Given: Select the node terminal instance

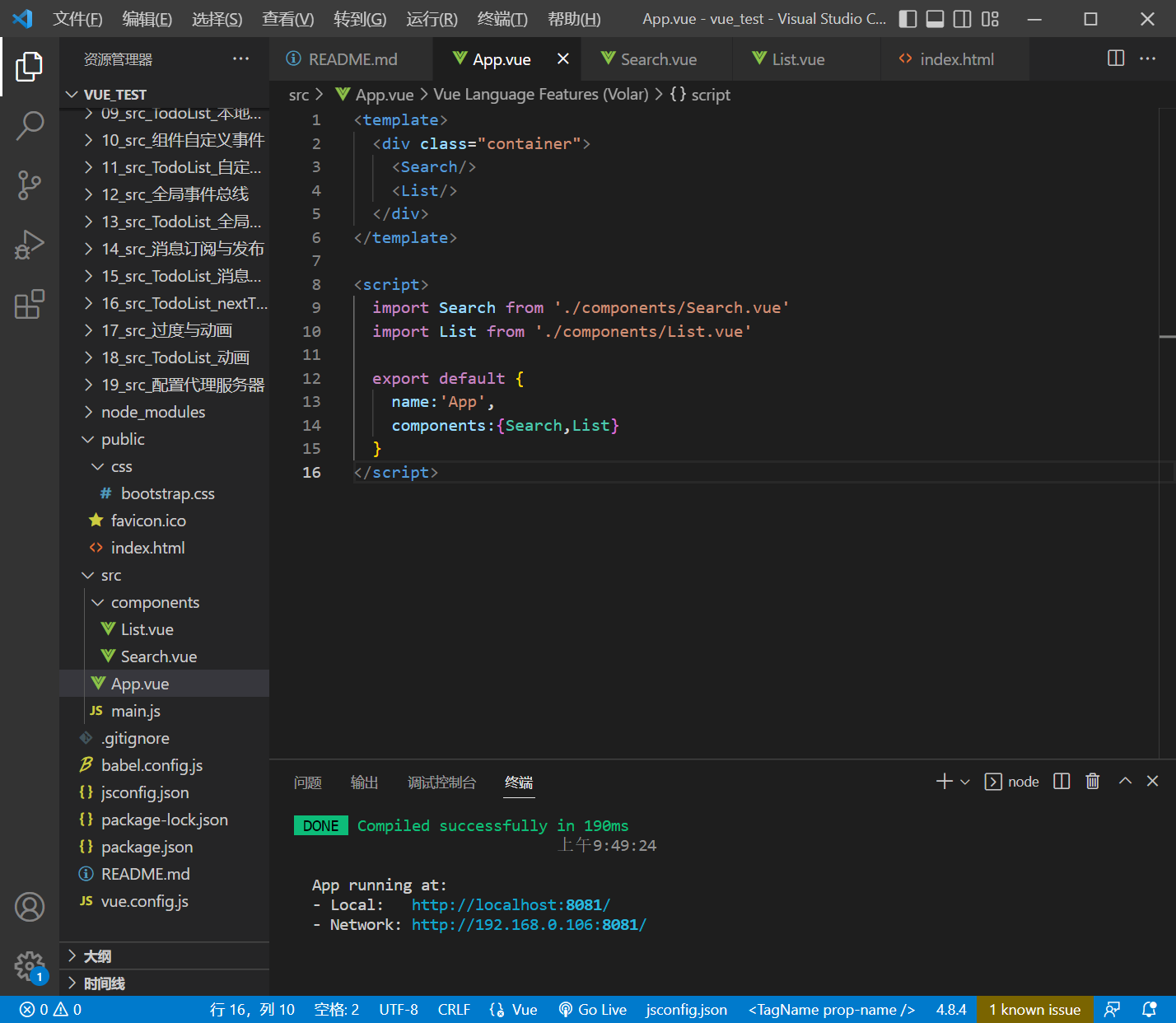Looking at the screenshot, I should coord(1012,782).
